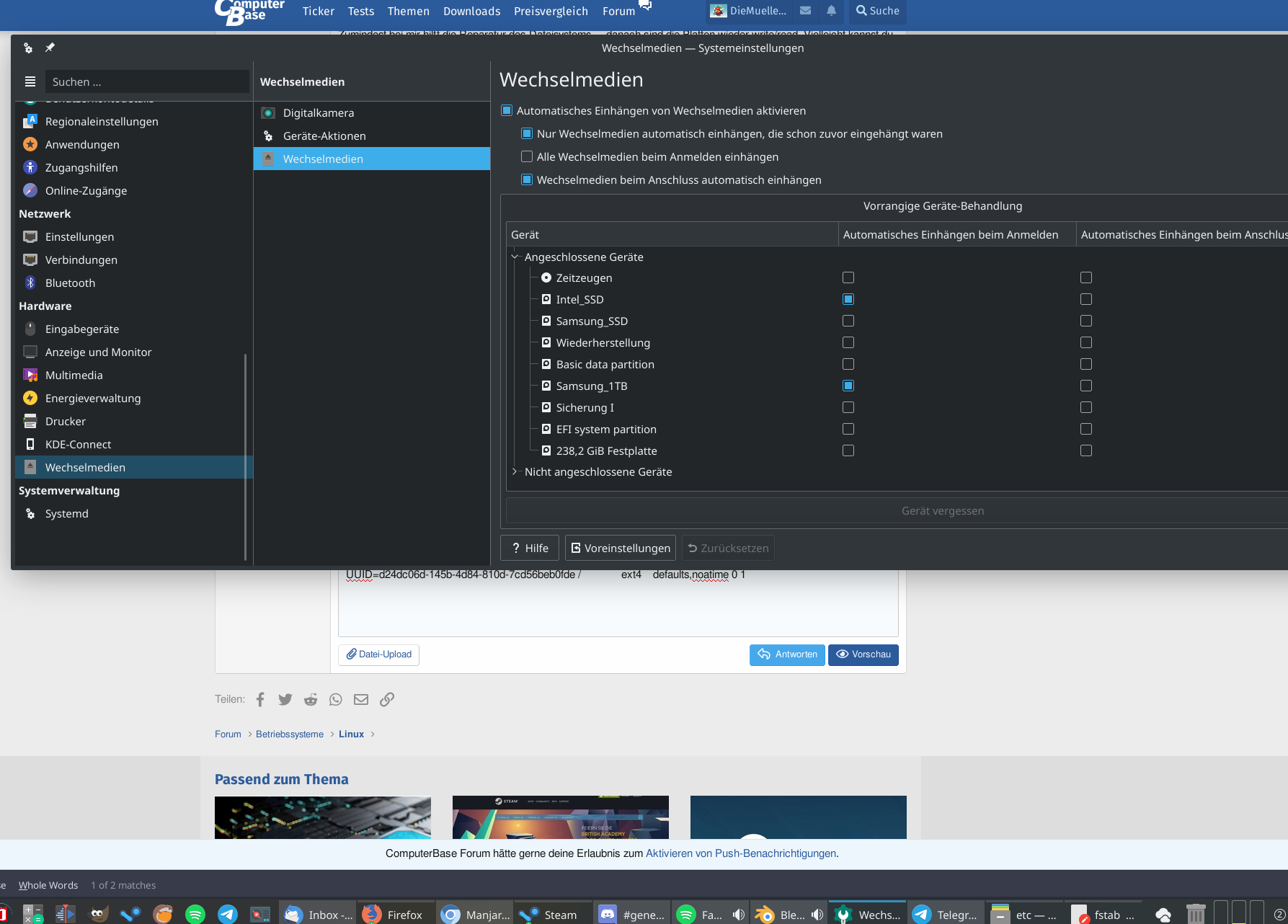Uncheck Samsung_1TB mount on login checkbox
Screen dimensions: 1288x924
(x=848, y=386)
